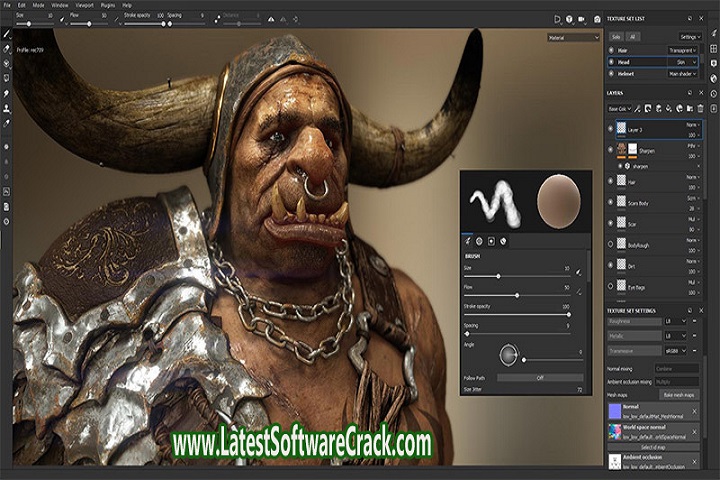The image size is (720, 480).
Task: Open the Metallic channel format dropdown
Action: [675, 336]
